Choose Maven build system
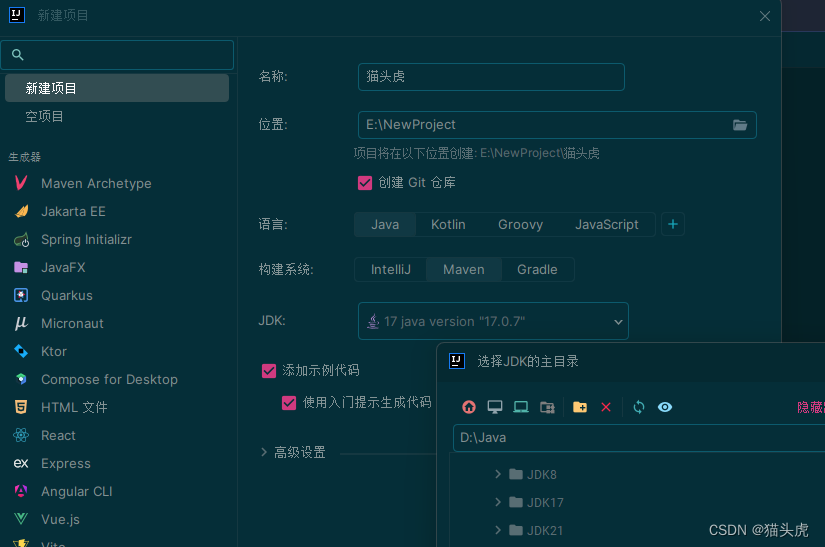Image resolution: width=825 pixels, height=547 pixels. (x=464, y=270)
